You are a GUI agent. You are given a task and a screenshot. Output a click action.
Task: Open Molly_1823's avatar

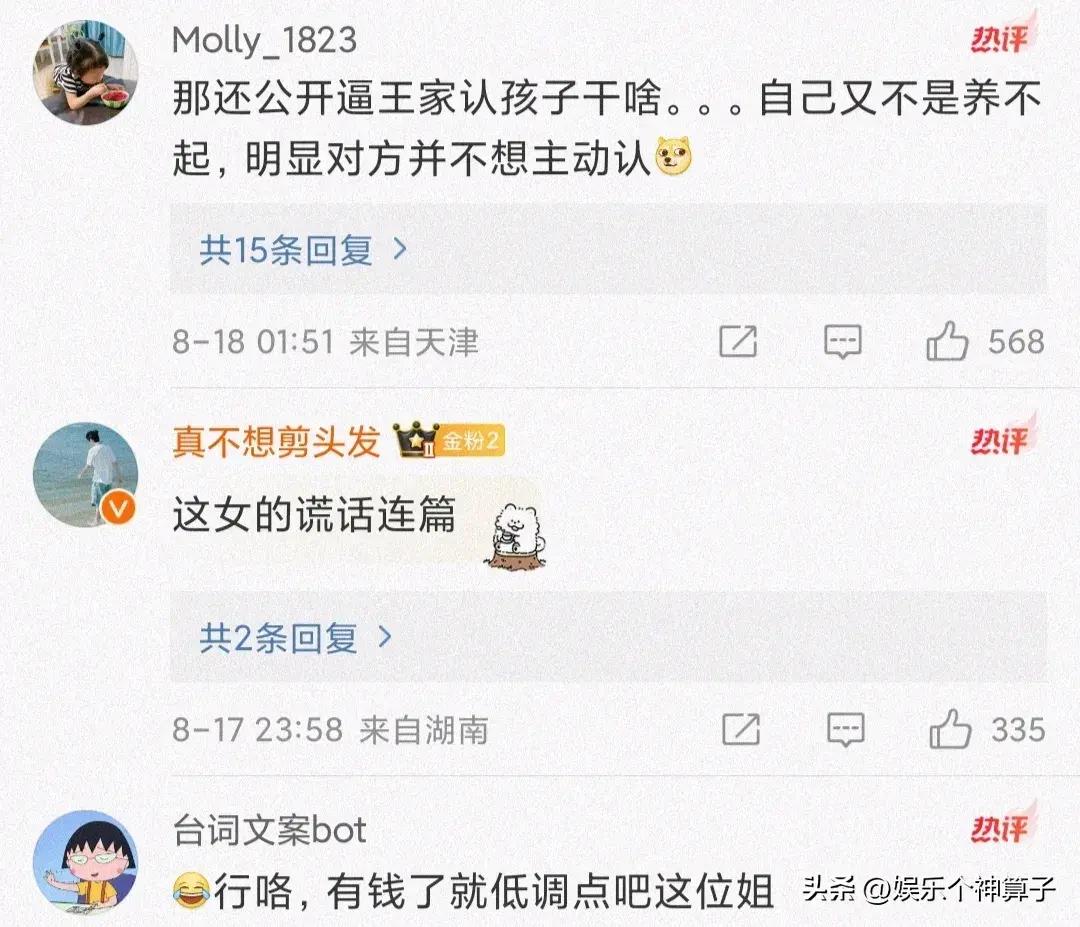point(85,72)
